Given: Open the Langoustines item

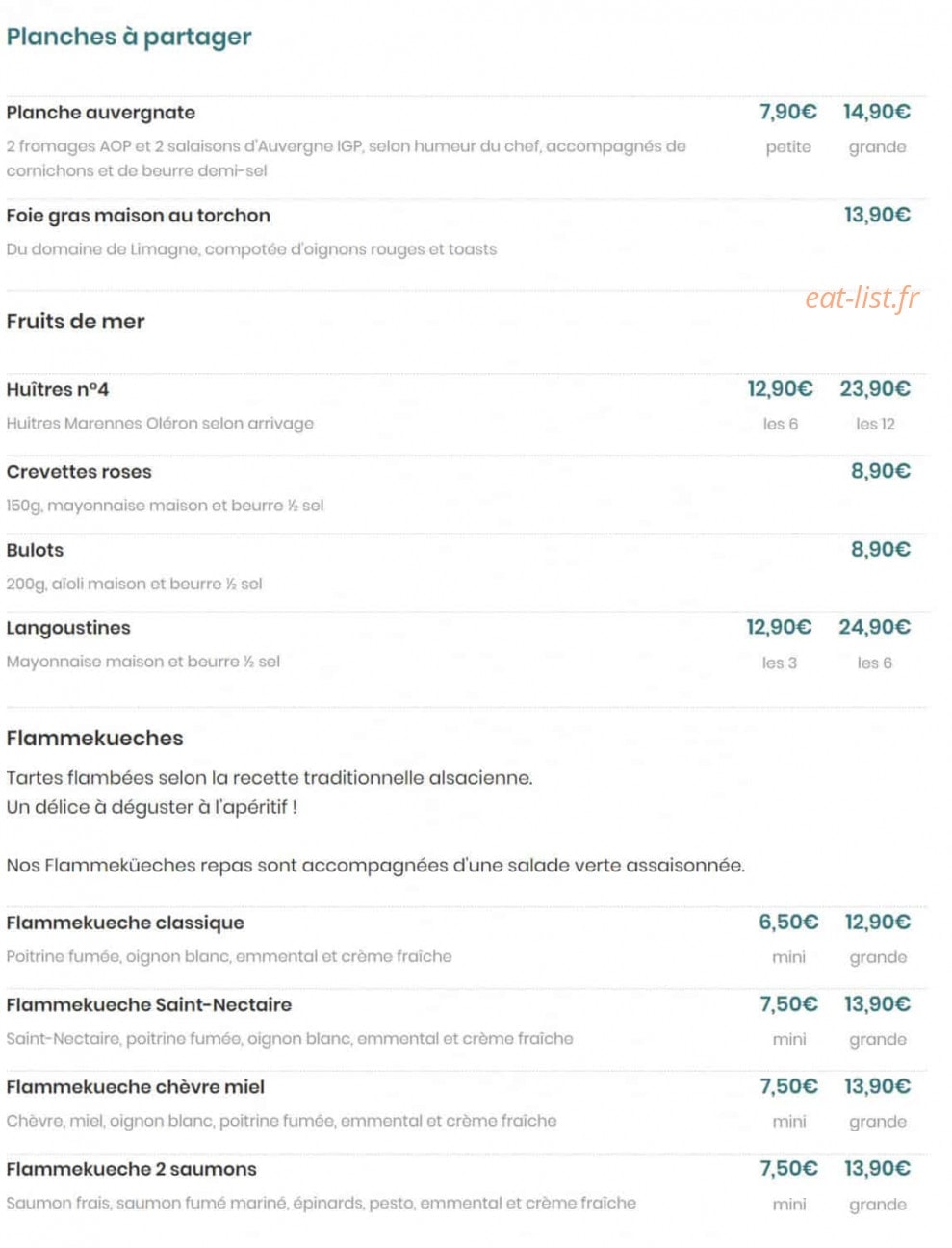Looking at the screenshot, I should [x=68, y=628].
